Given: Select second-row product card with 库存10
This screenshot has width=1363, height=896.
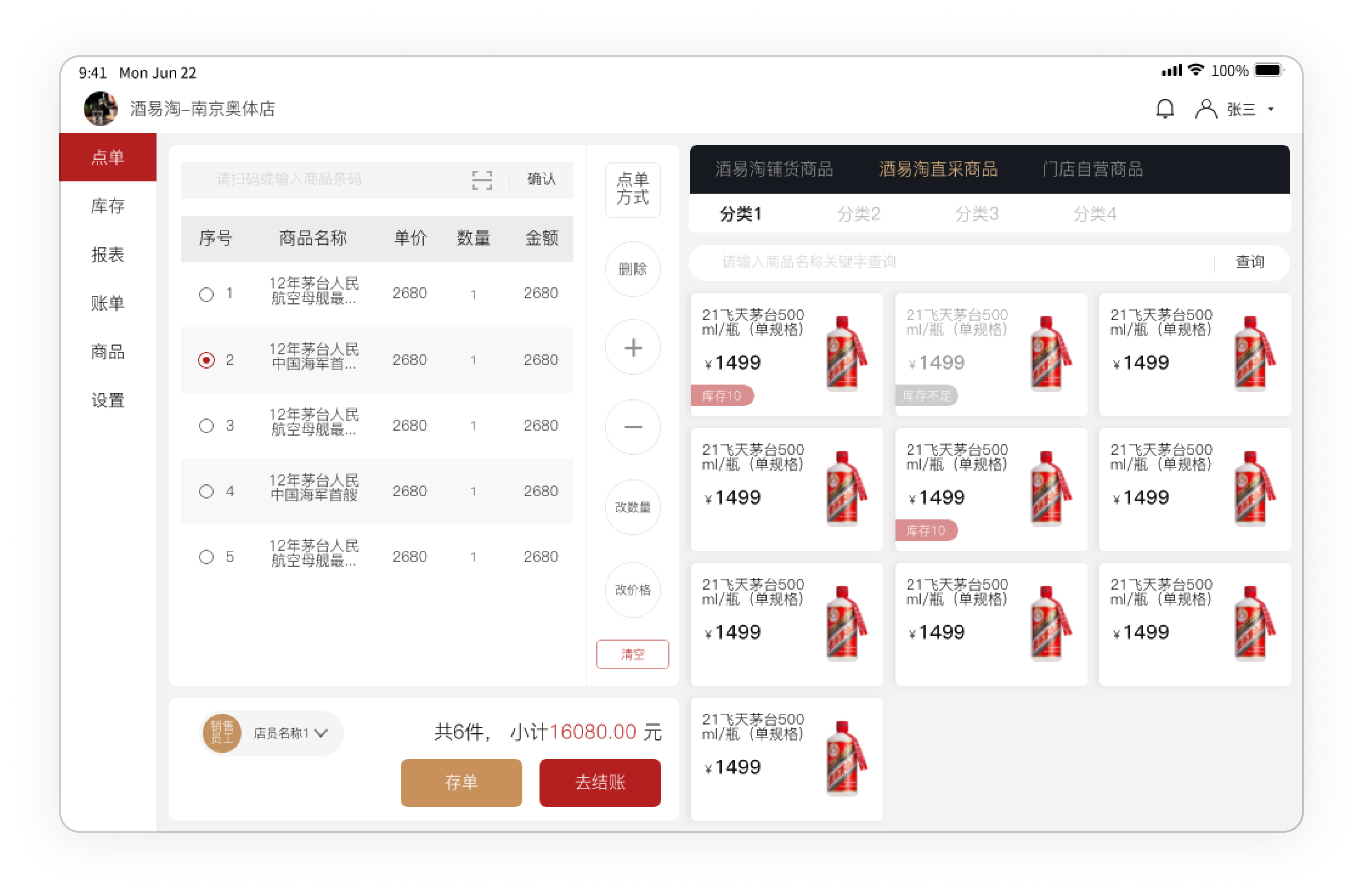Looking at the screenshot, I should point(991,490).
